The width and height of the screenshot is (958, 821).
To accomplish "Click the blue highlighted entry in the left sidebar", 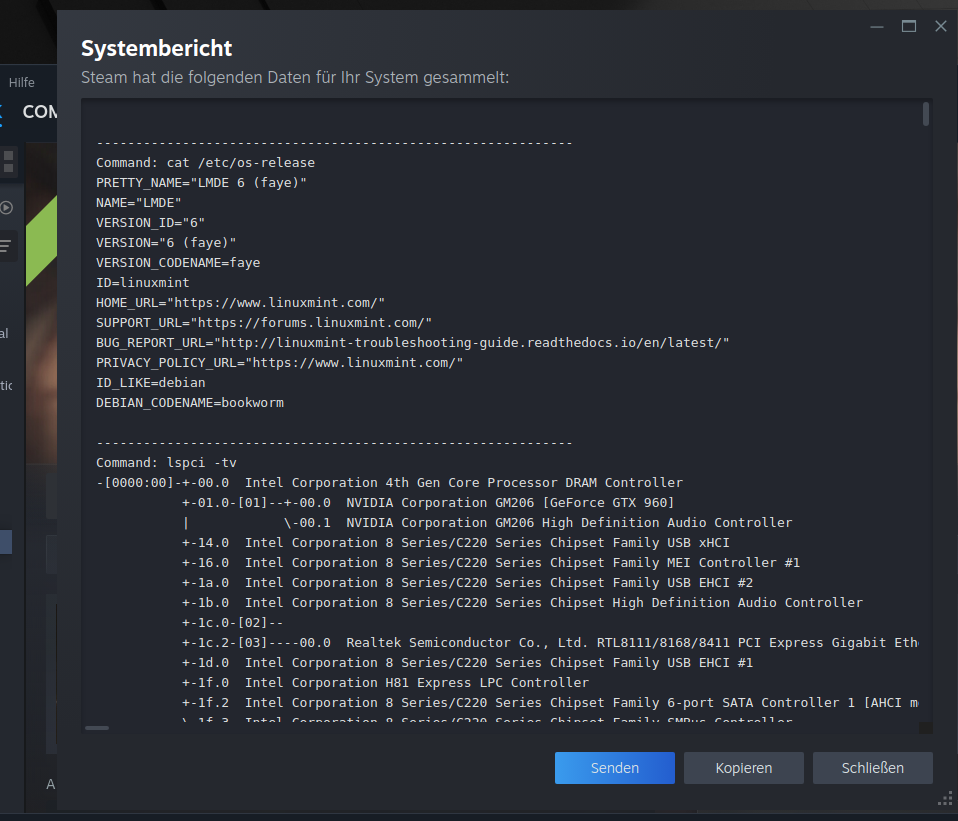I will point(5,540).
